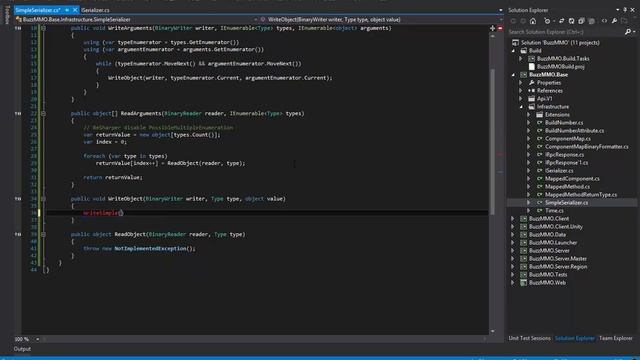Click Preview Selected Items icon

624,21
